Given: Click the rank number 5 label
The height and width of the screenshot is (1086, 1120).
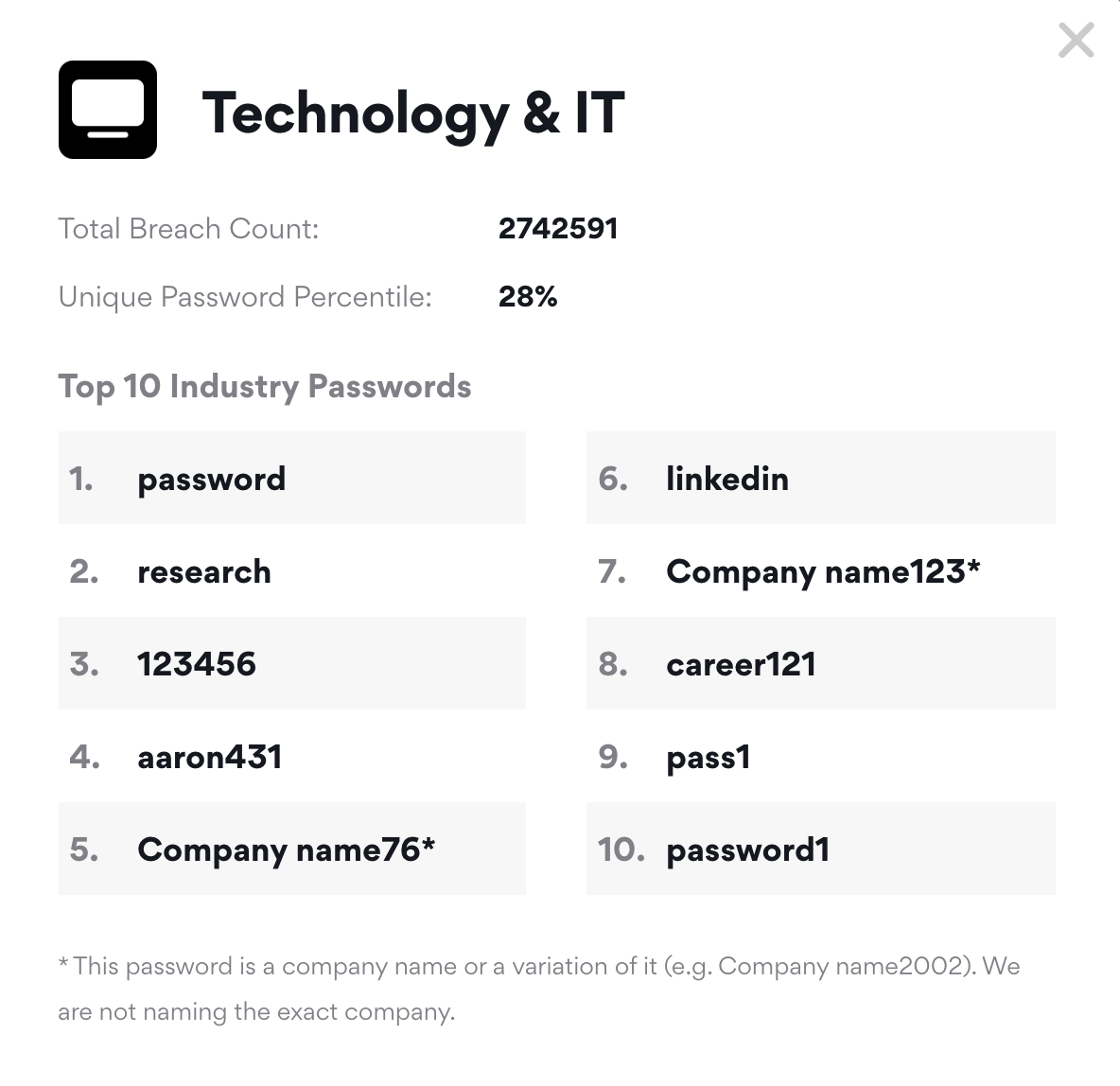Looking at the screenshot, I should (x=84, y=850).
